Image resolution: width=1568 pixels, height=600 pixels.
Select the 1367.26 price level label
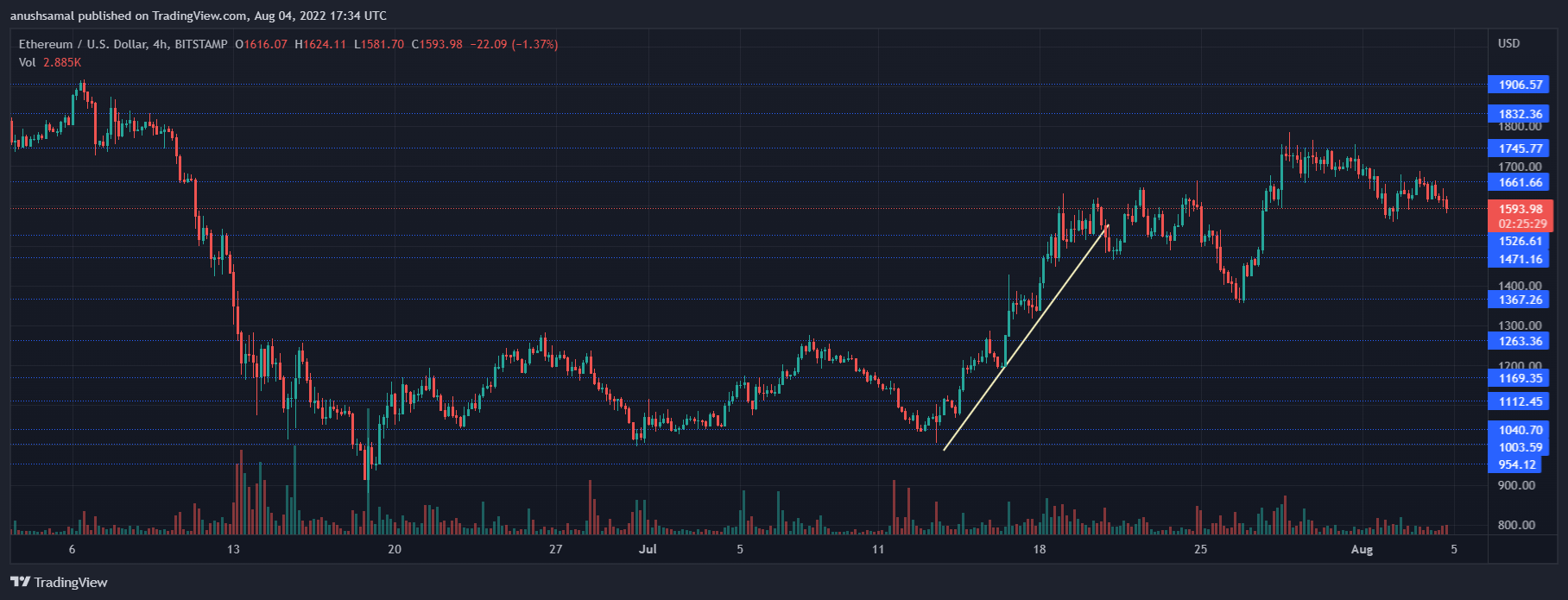pos(1521,300)
